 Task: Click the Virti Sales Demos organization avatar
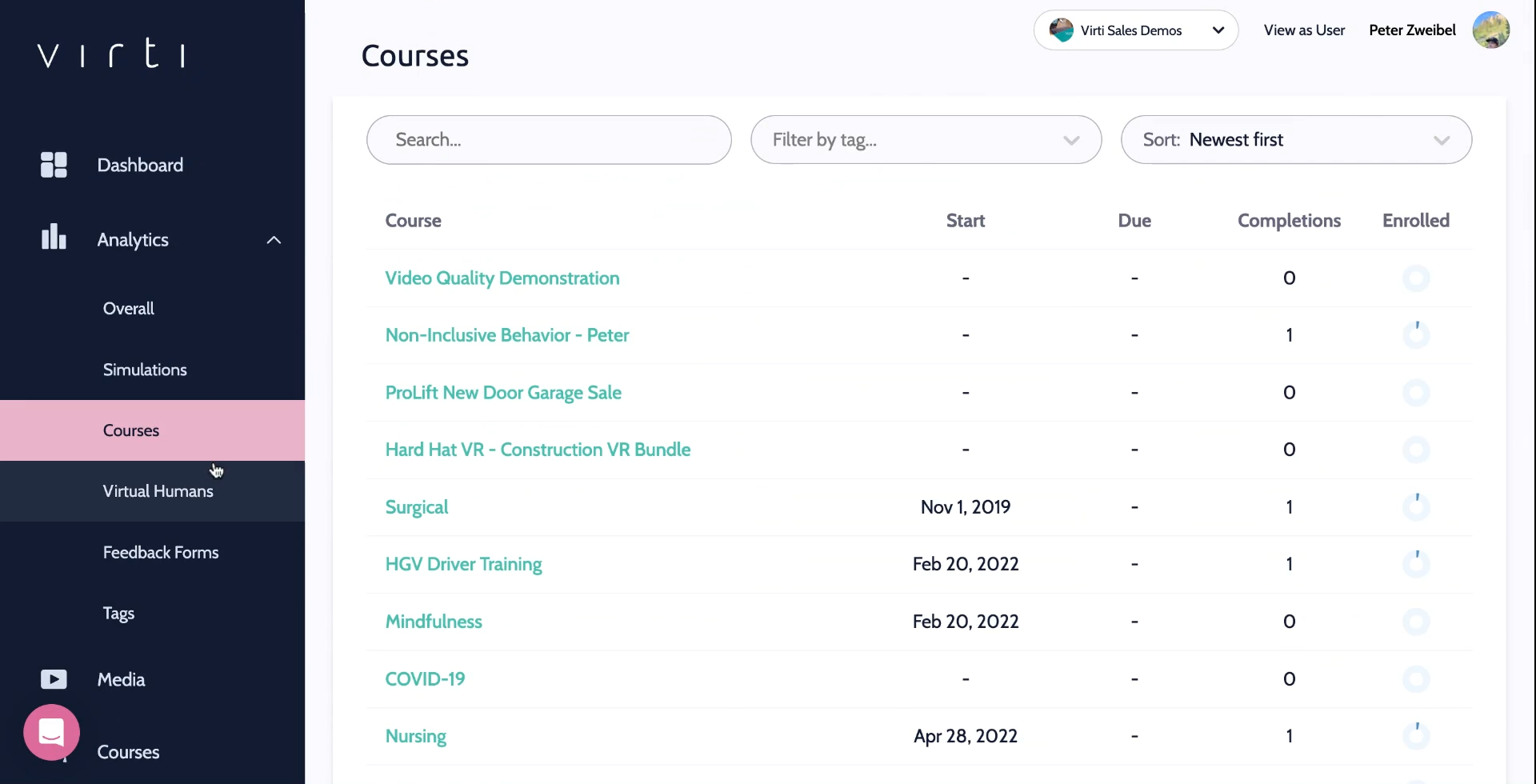click(1062, 30)
